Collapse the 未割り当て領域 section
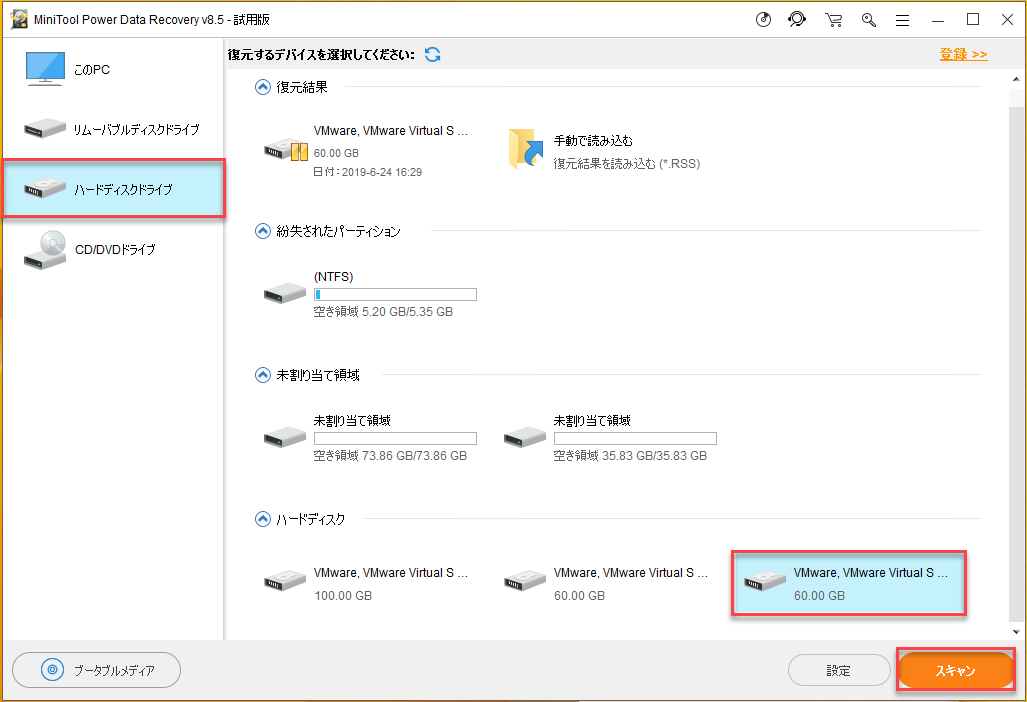The height and width of the screenshot is (702, 1027). 263,375
